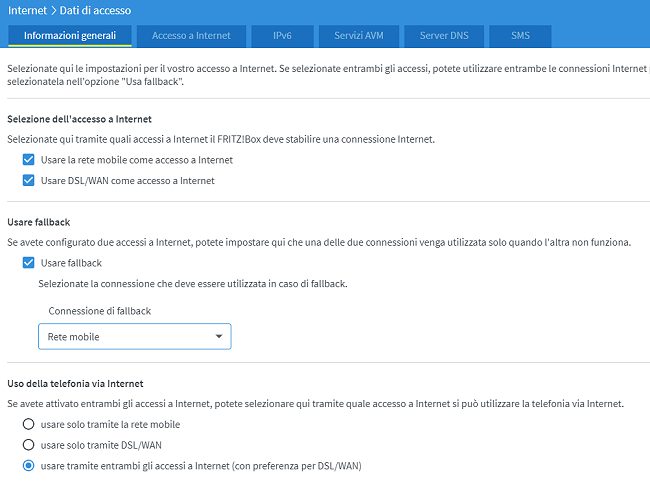Toggle Usare DSL/WAN come accesso checkbox
650x481 pixels.
click(29, 180)
